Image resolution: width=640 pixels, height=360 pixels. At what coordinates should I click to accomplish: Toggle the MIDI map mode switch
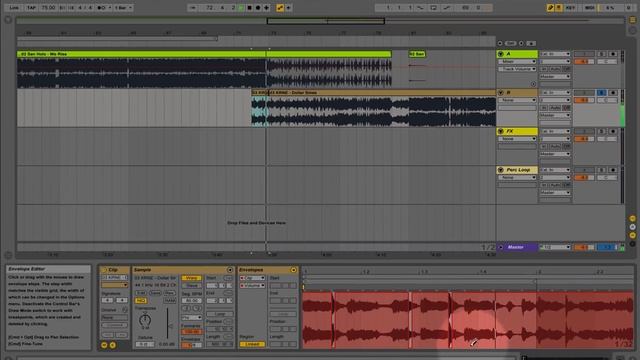(589, 7)
